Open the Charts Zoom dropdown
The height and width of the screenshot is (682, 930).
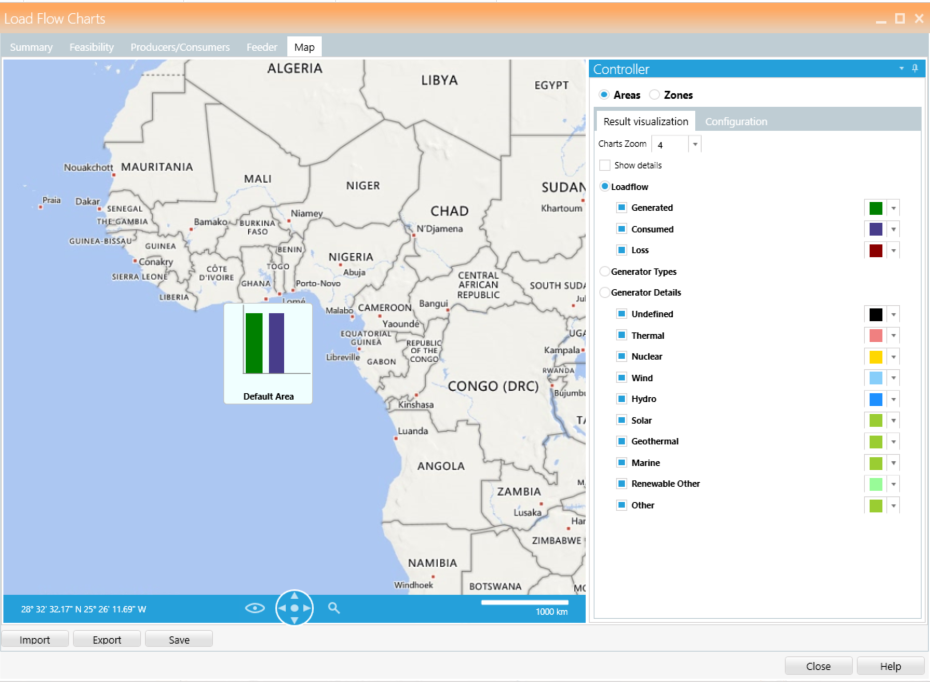point(695,145)
